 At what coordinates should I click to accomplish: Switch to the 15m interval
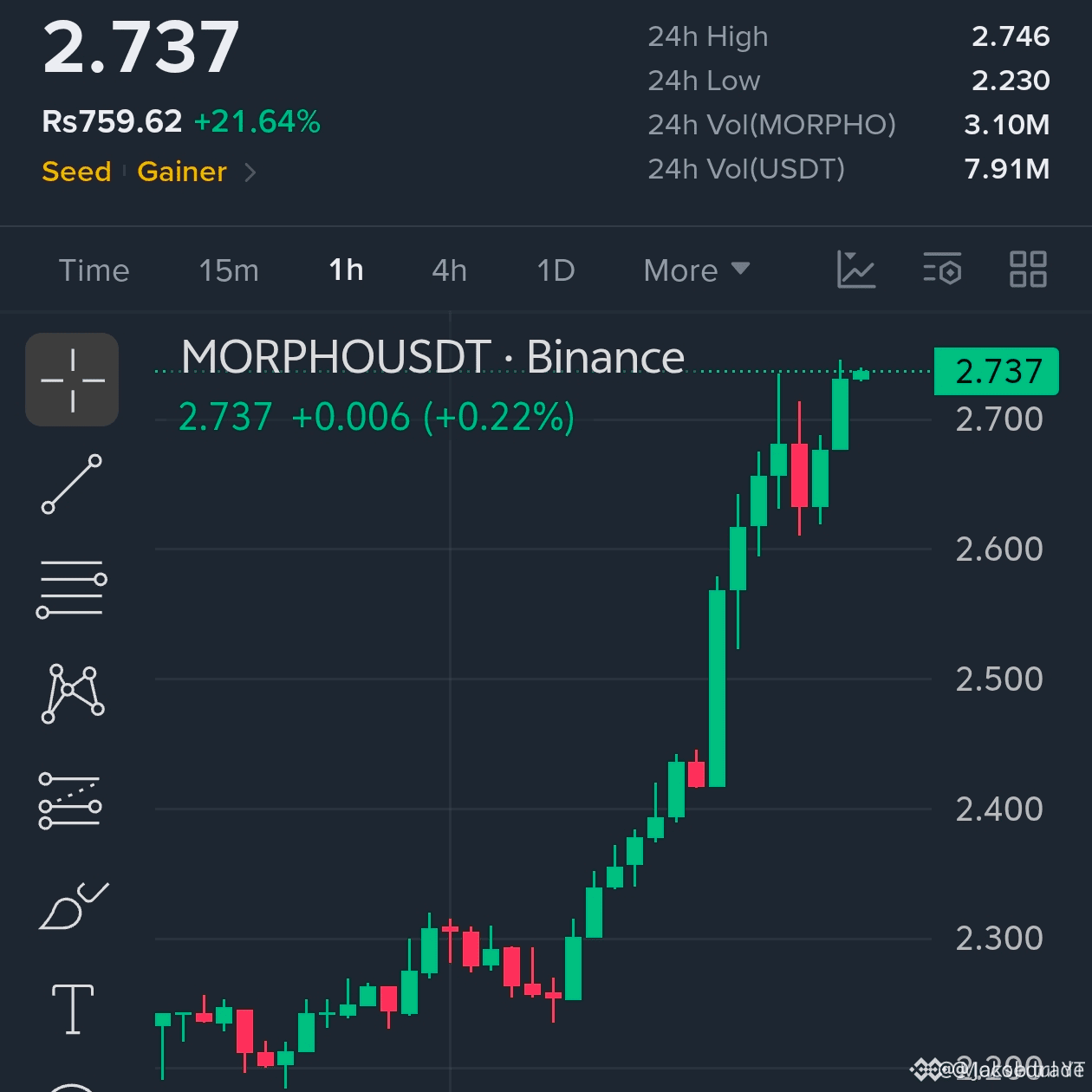pos(229,270)
